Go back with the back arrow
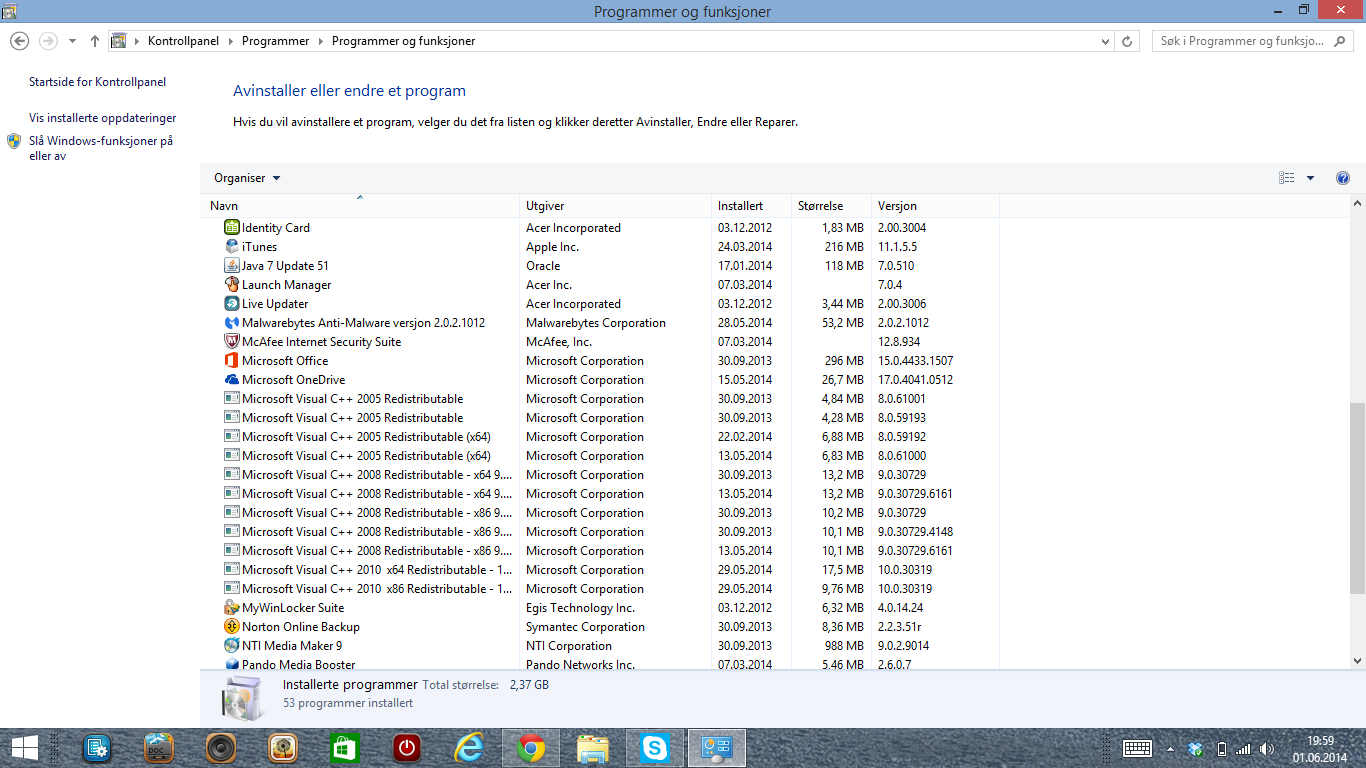 pos(19,41)
